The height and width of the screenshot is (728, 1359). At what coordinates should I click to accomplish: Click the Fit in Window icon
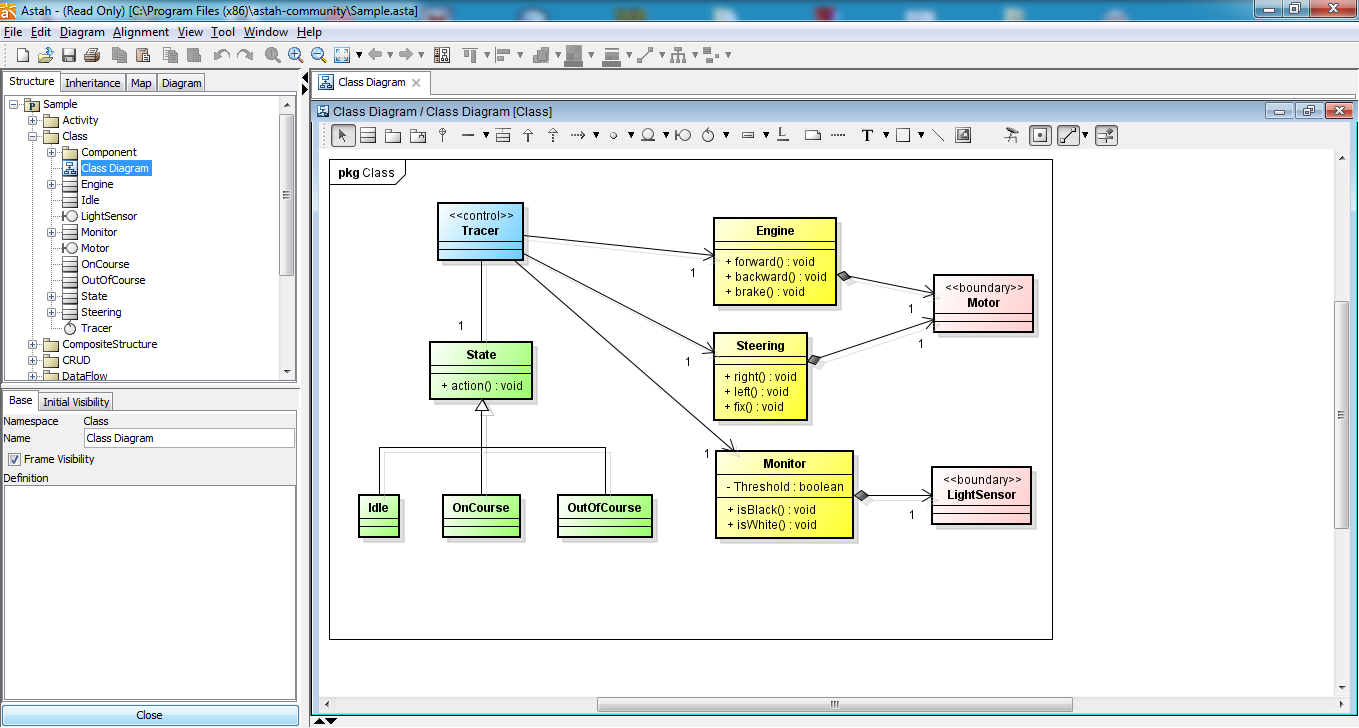coord(342,55)
